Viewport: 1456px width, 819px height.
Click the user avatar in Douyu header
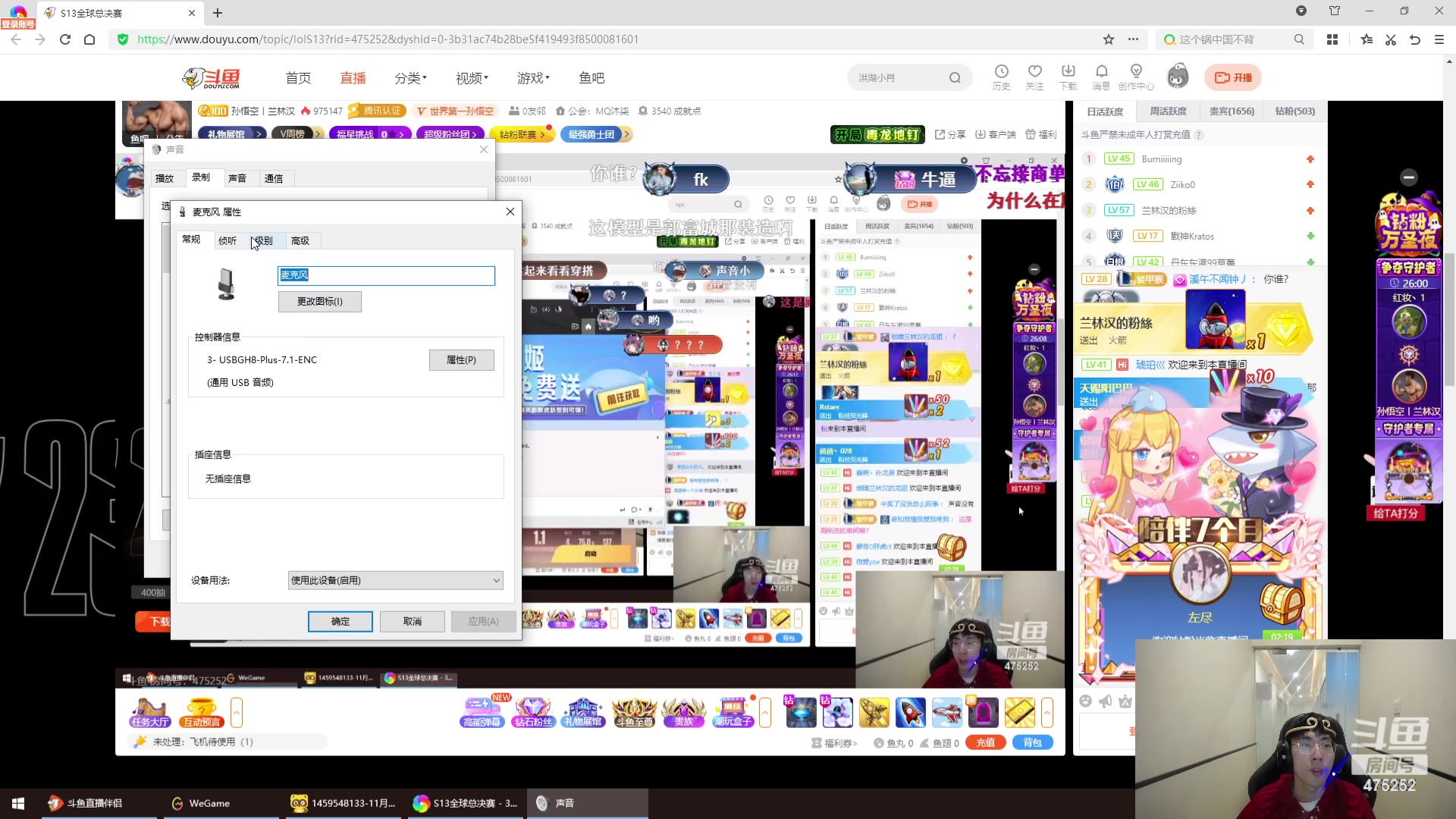(1178, 77)
